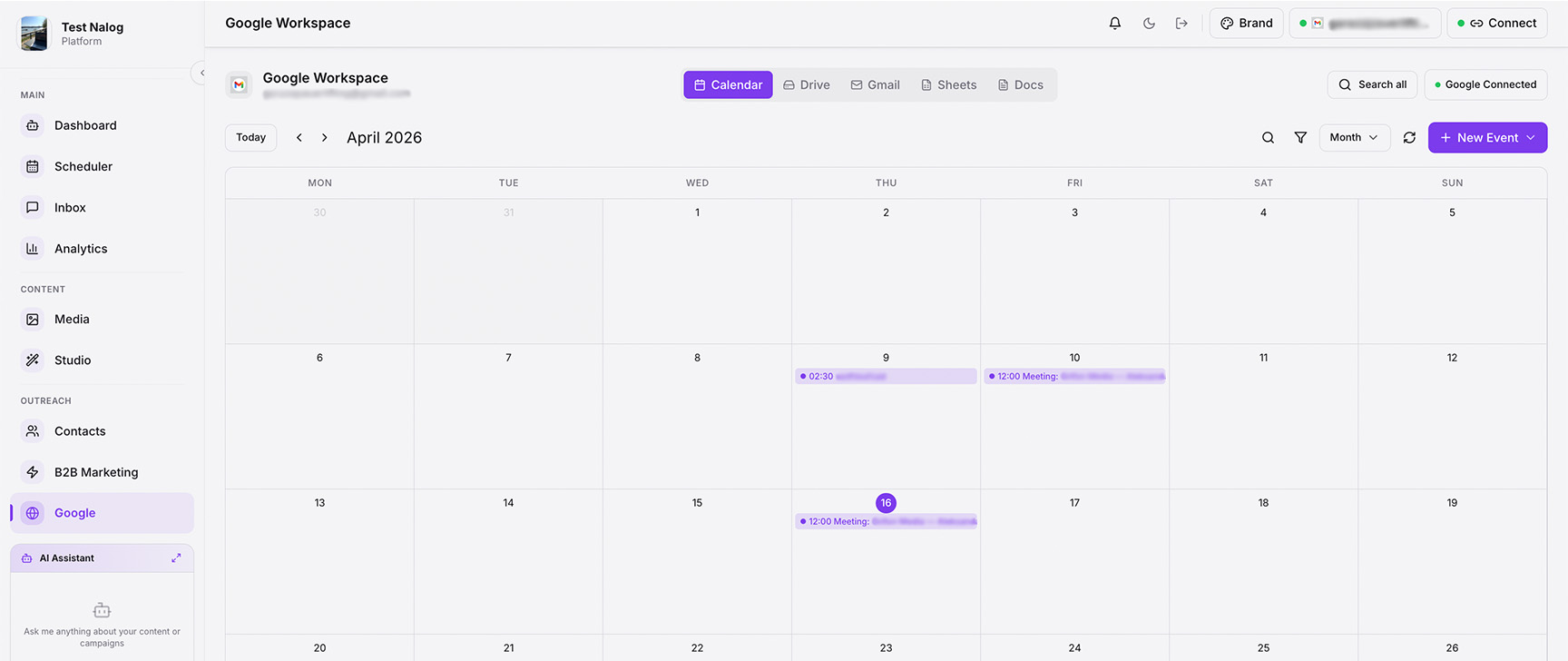
Task: Open Contacts in sidebar
Action: pyautogui.click(x=102, y=431)
